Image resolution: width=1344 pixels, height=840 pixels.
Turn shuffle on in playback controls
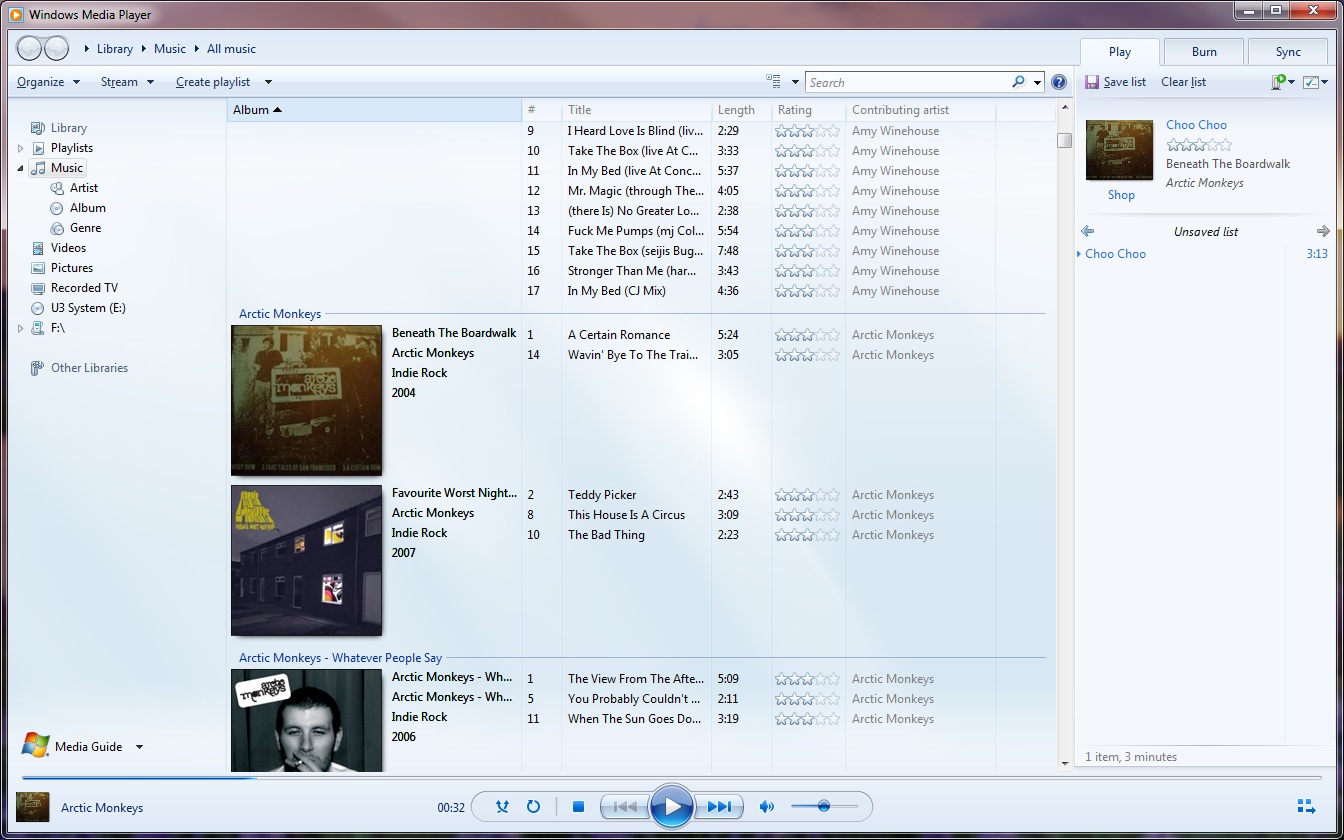pos(502,806)
